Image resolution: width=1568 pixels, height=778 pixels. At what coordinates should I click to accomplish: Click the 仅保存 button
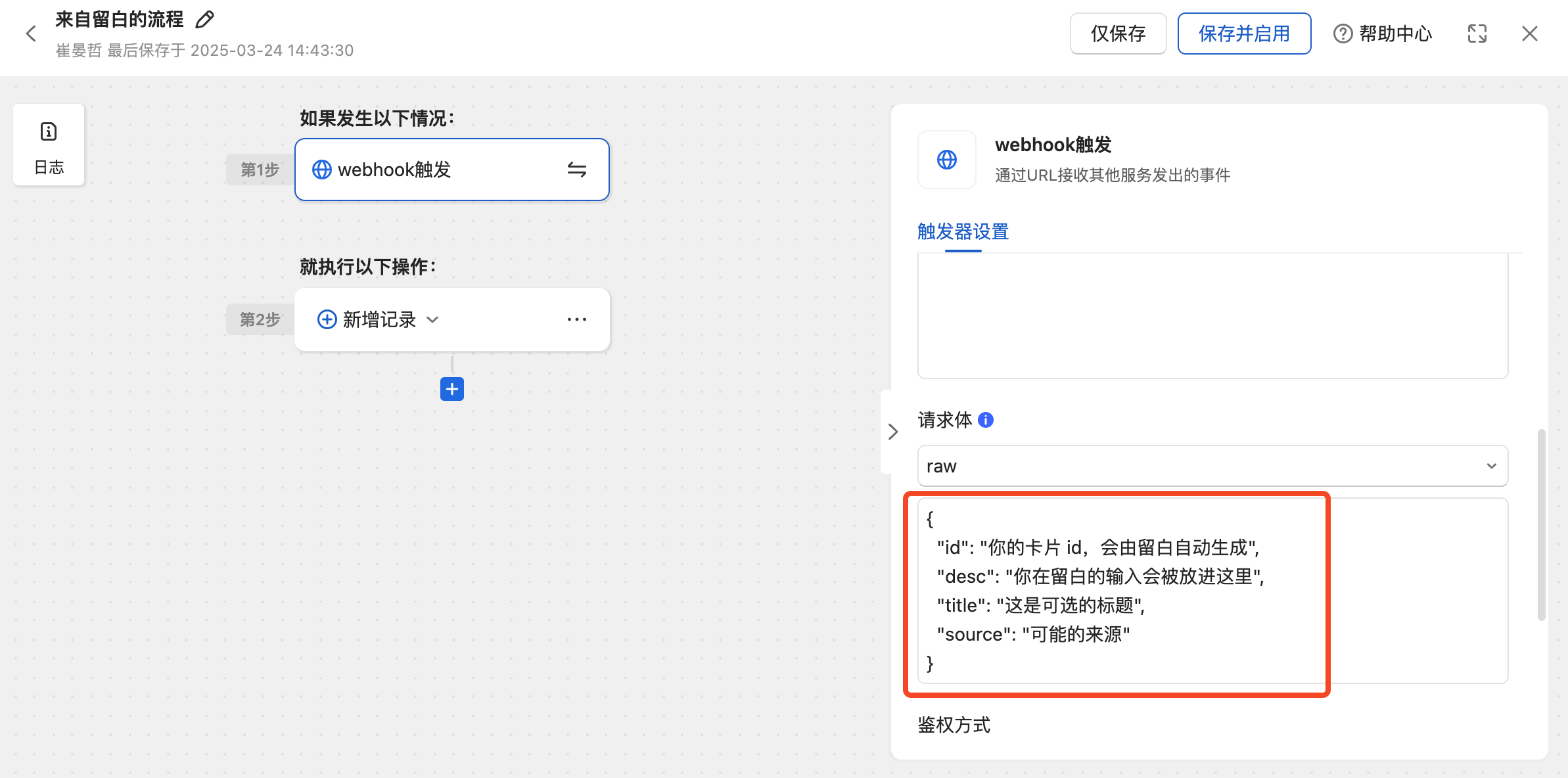pos(1118,34)
